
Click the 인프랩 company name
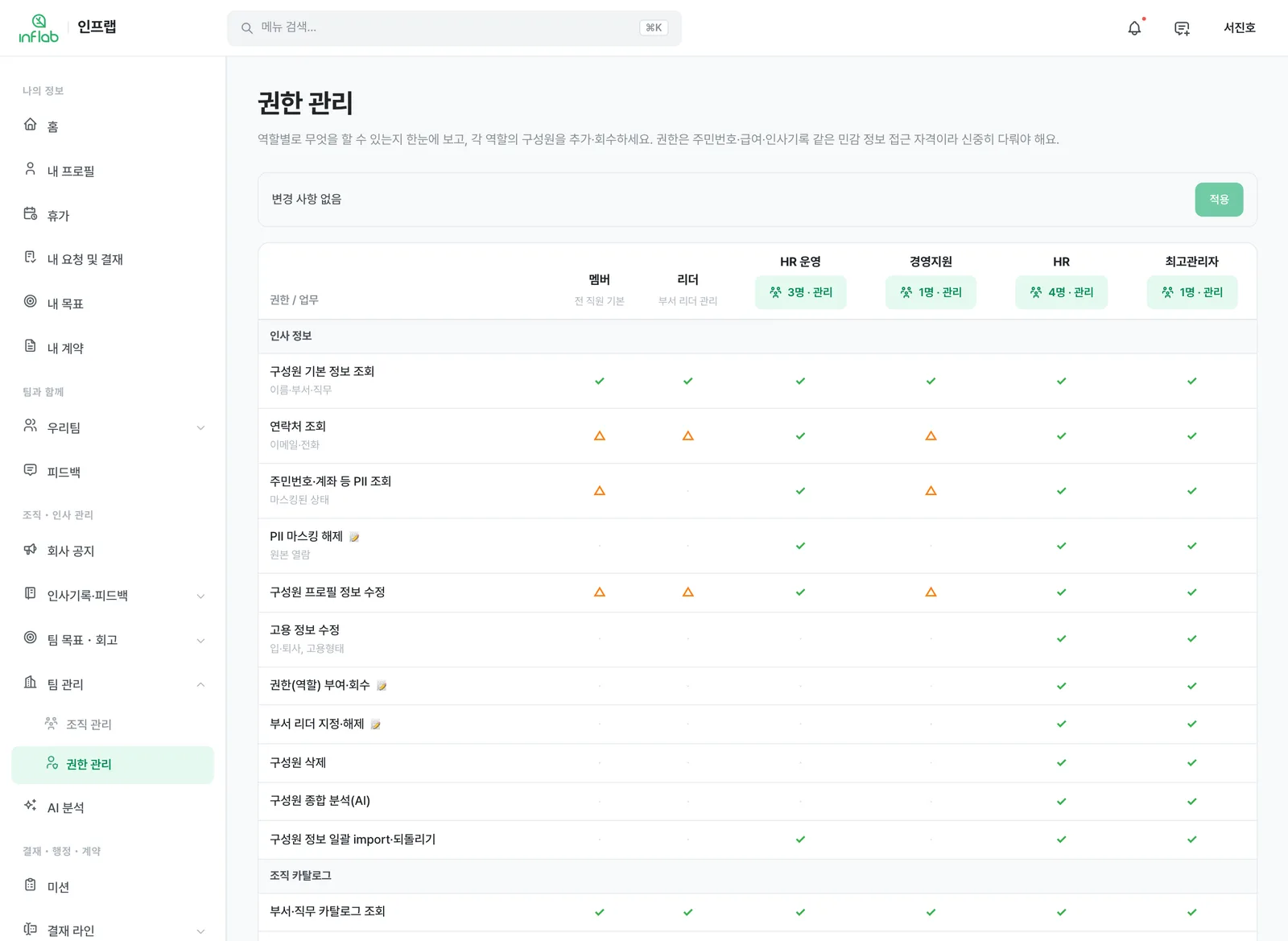point(97,27)
